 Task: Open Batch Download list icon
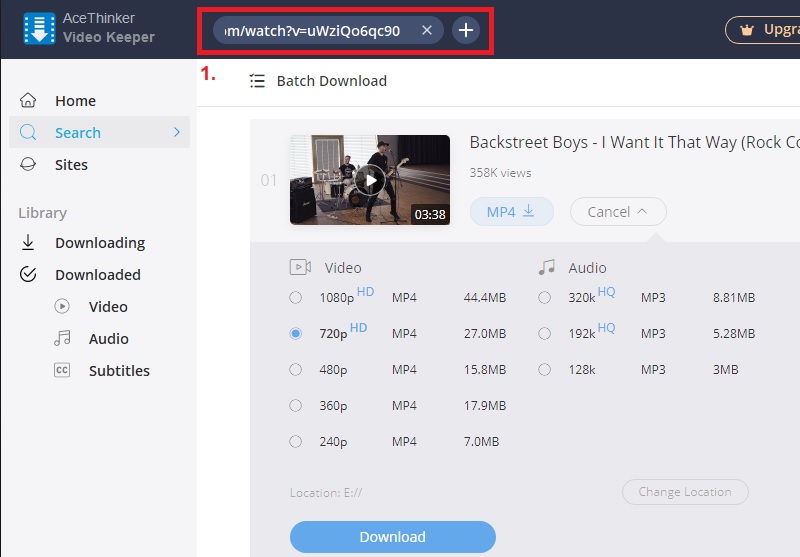[x=257, y=81]
